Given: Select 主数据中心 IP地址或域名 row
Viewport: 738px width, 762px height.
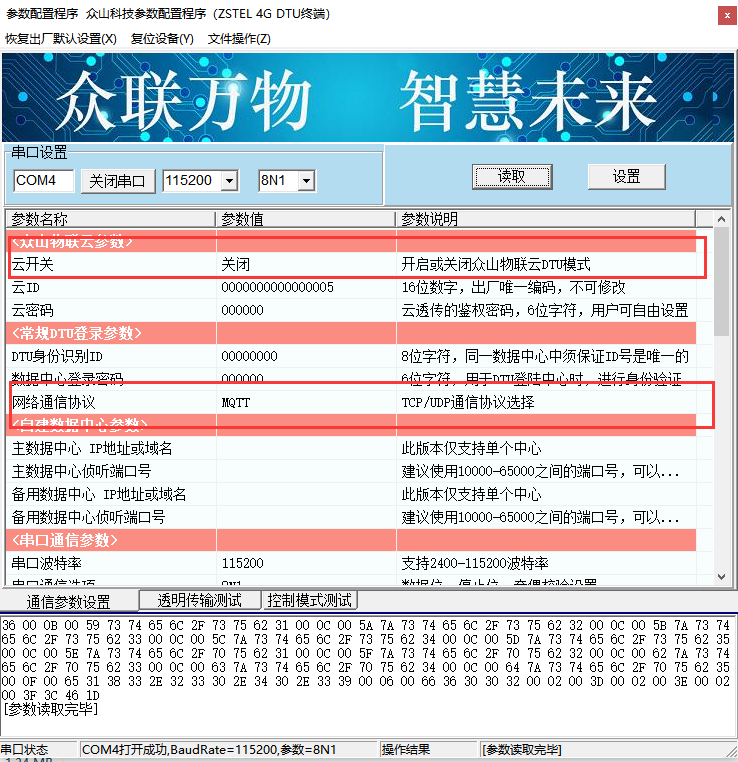Looking at the screenshot, I should click(351, 448).
